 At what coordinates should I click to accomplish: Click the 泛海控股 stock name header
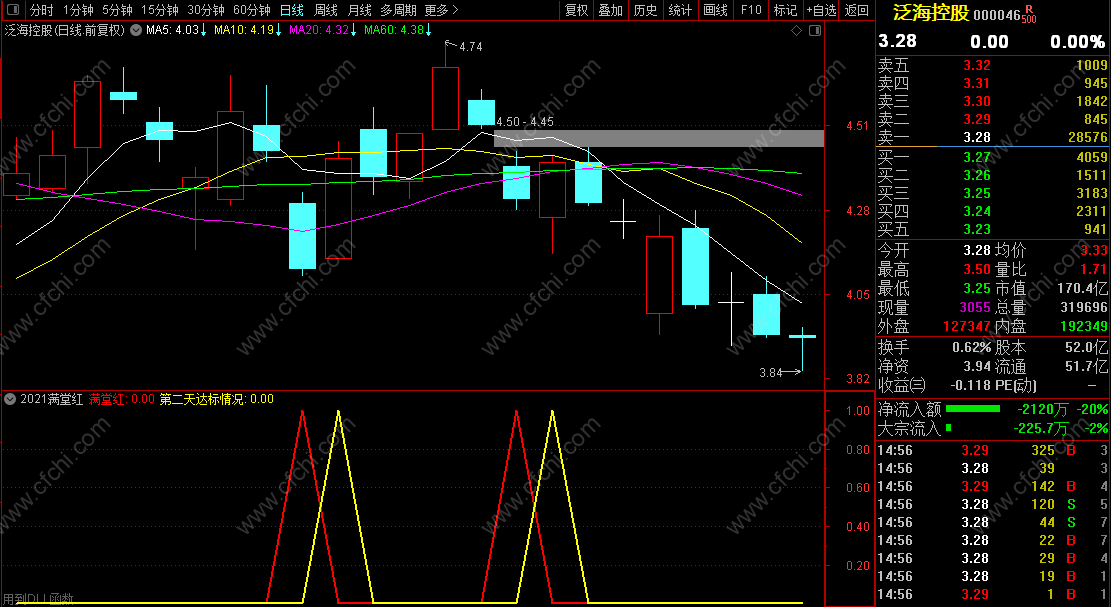click(x=930, y=13)
